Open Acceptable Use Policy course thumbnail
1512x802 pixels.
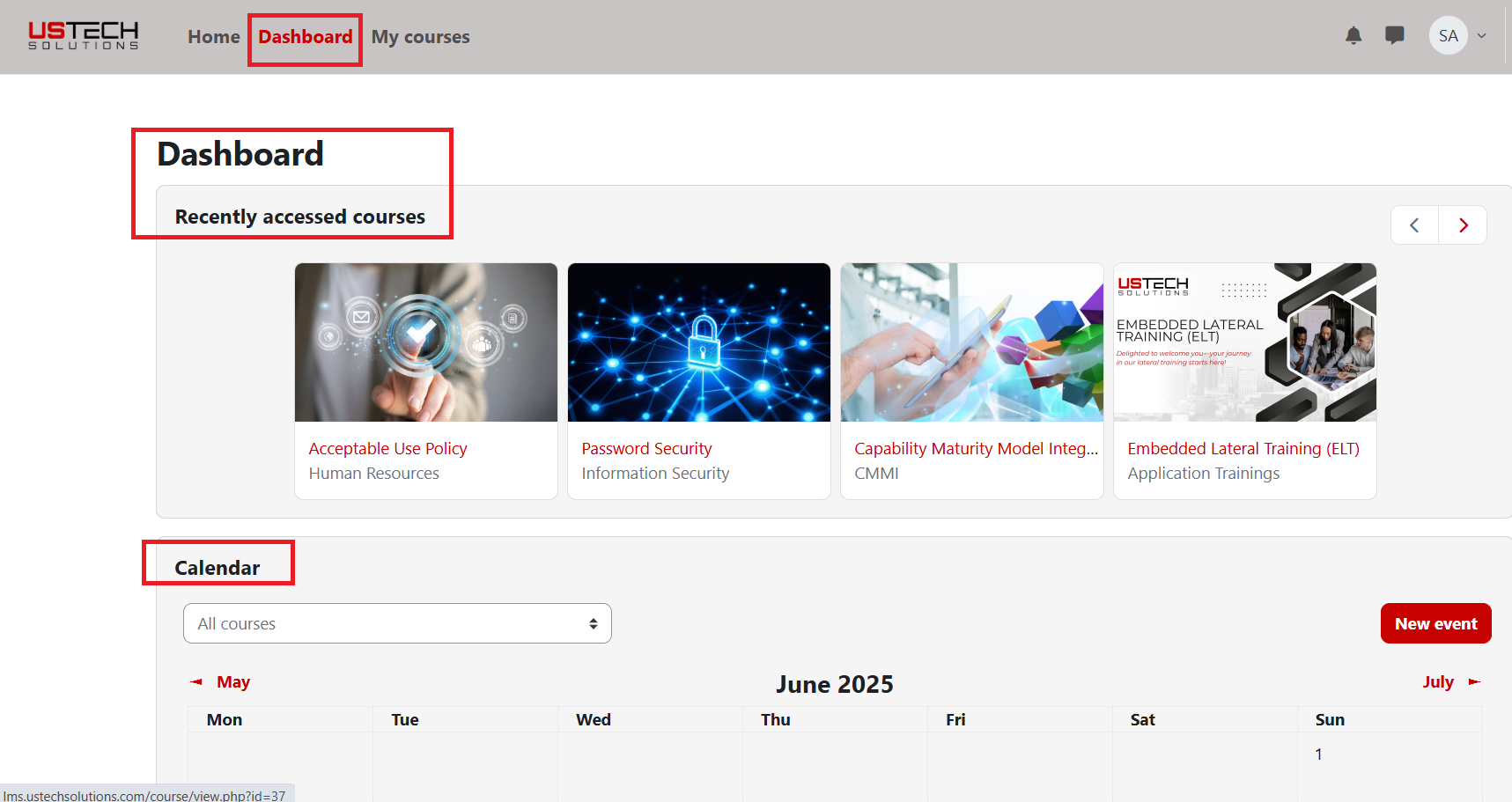(x=426, y=342)
